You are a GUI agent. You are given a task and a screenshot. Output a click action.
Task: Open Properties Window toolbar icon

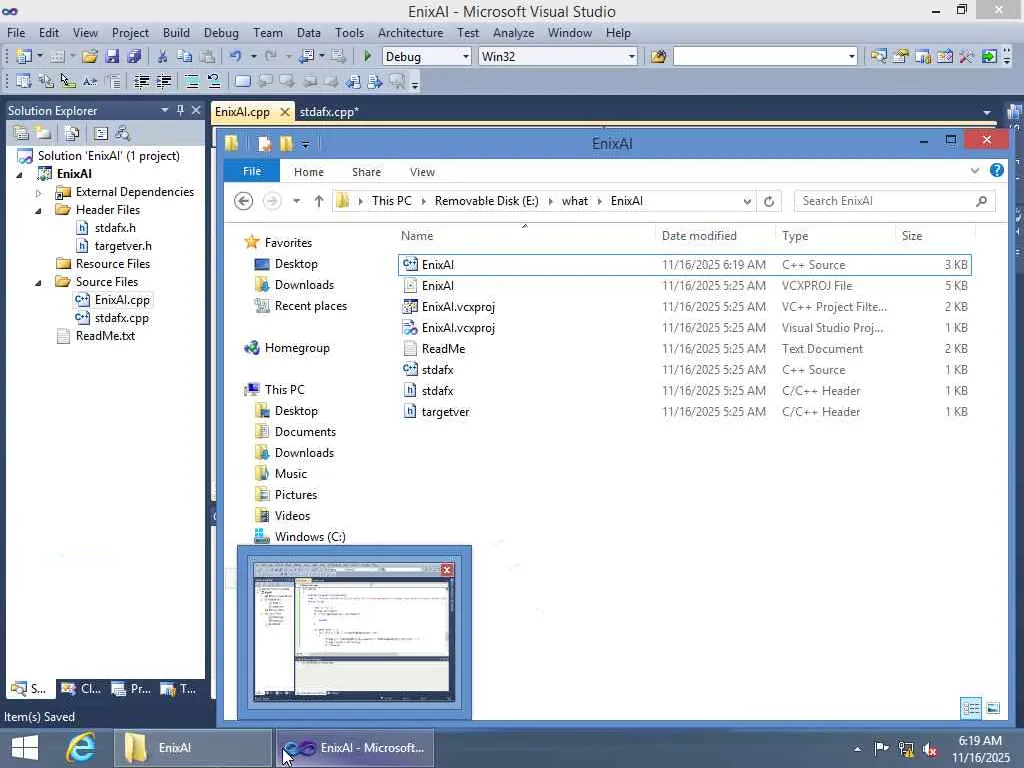(901, 56)
